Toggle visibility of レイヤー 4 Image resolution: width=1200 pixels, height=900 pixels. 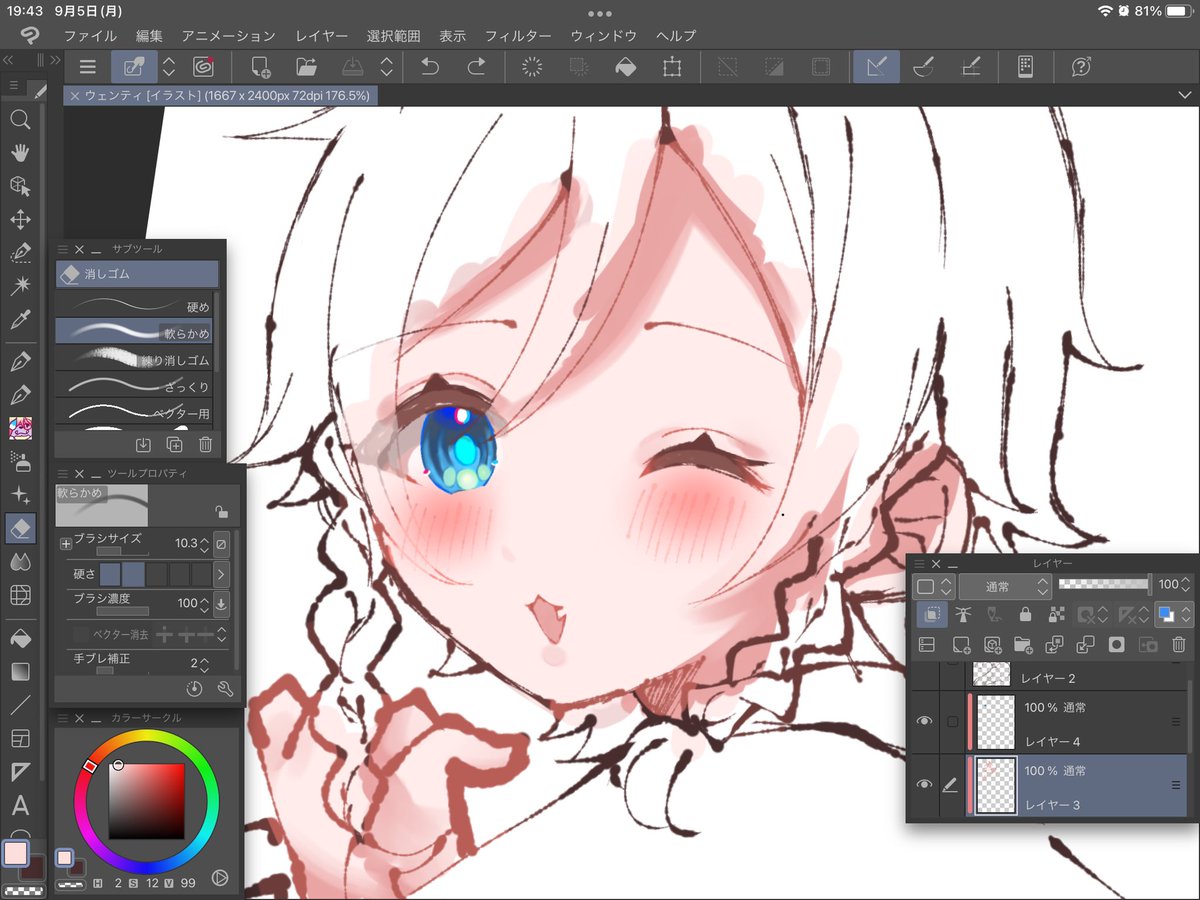(x=925, y=721)
